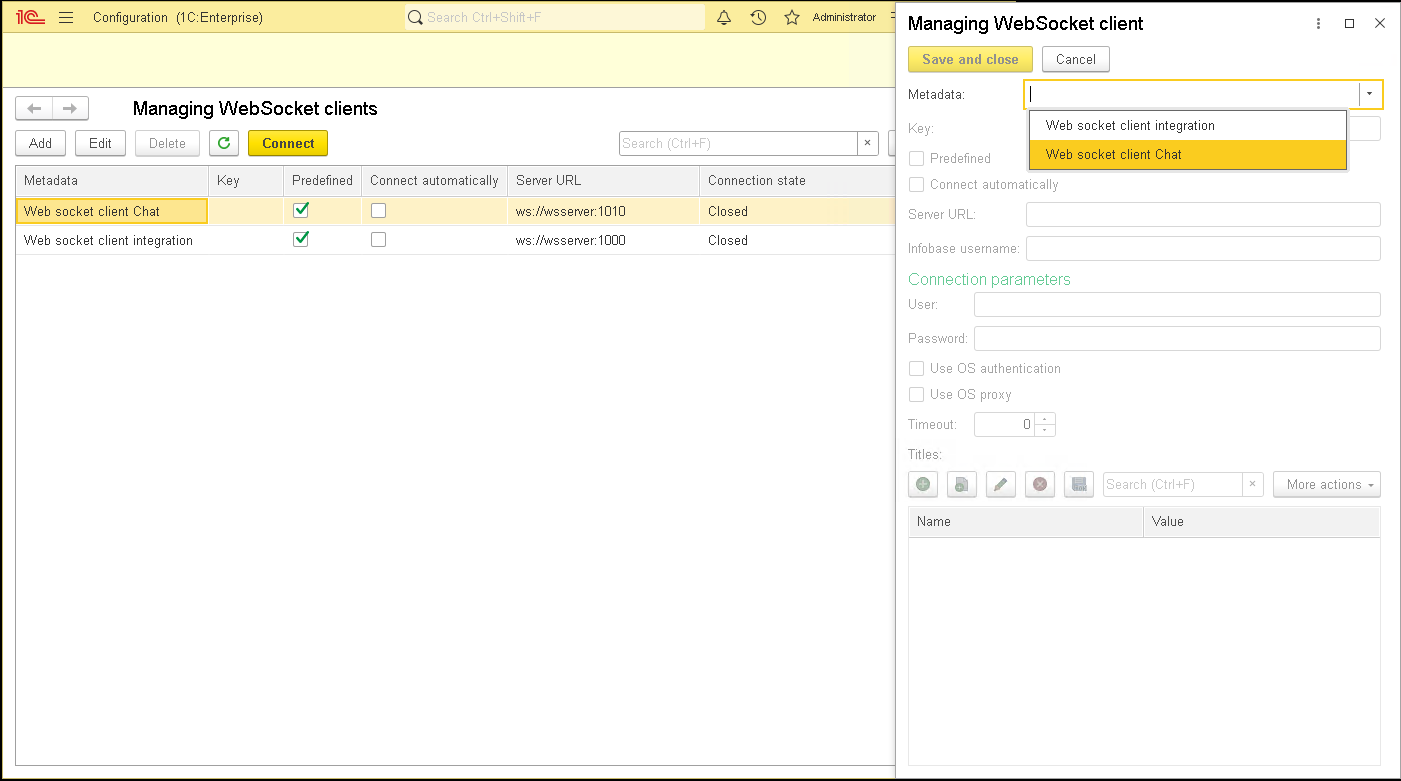This screenshot has height=781, width=1401.
Task: Focus the Titles Search field
Action: tap(1172, 484)
